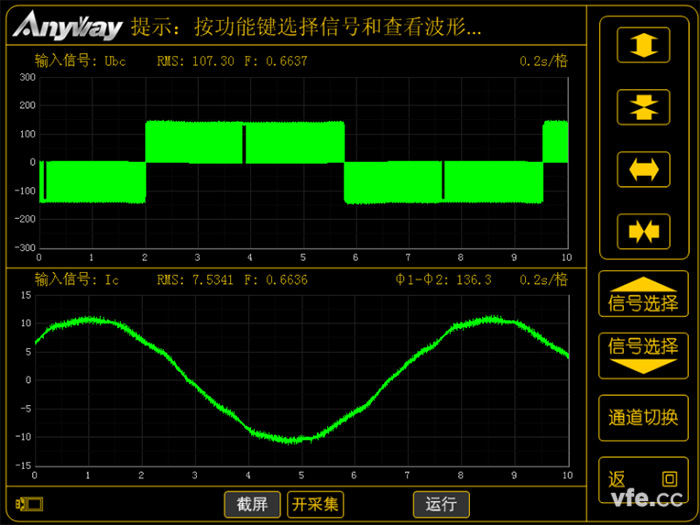Click the Ubc input signal label
The width and height of the screenshot is (700, 525).
point(78,61)
